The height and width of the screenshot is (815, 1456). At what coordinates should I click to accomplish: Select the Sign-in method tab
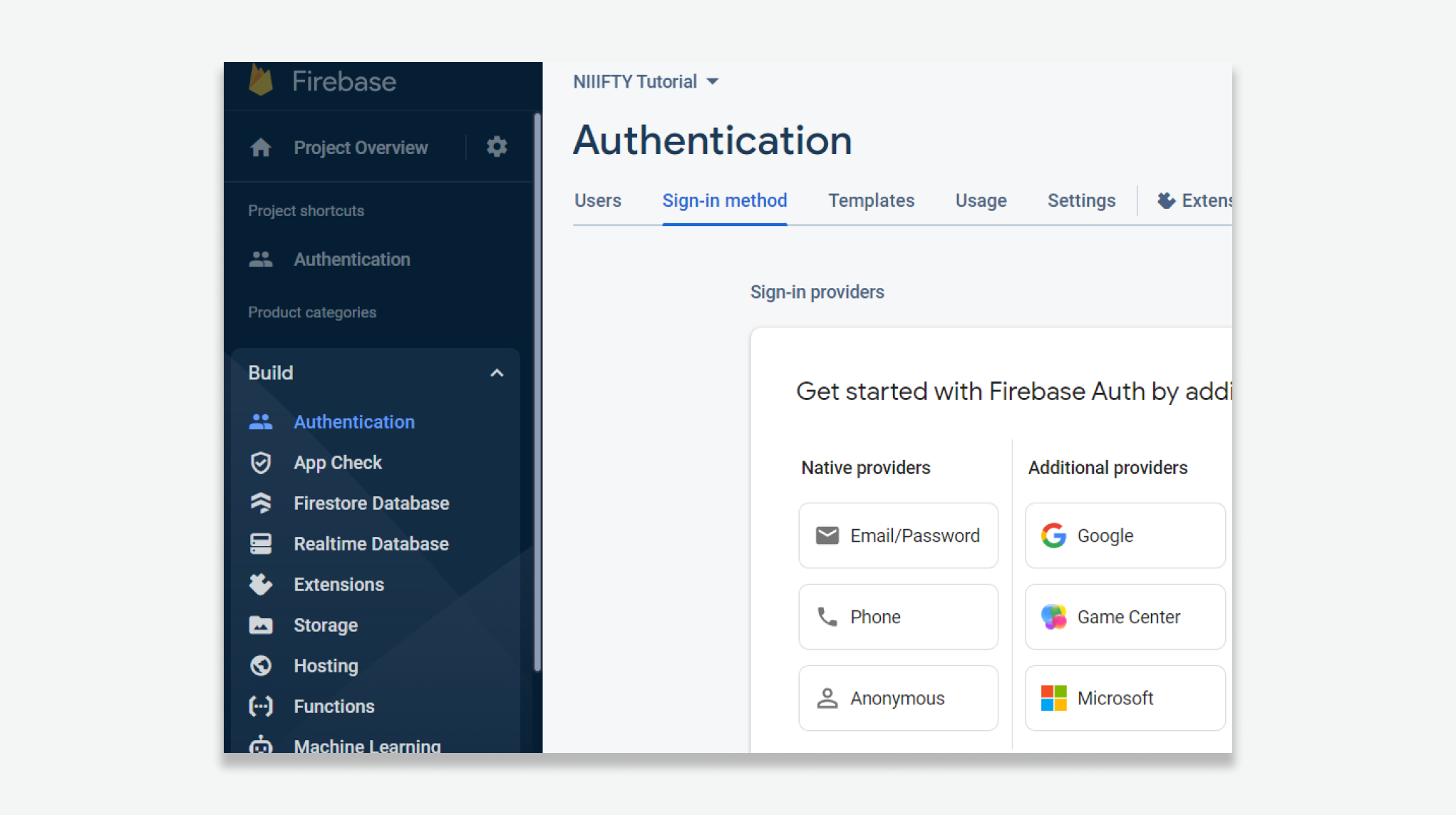(724, 200)
